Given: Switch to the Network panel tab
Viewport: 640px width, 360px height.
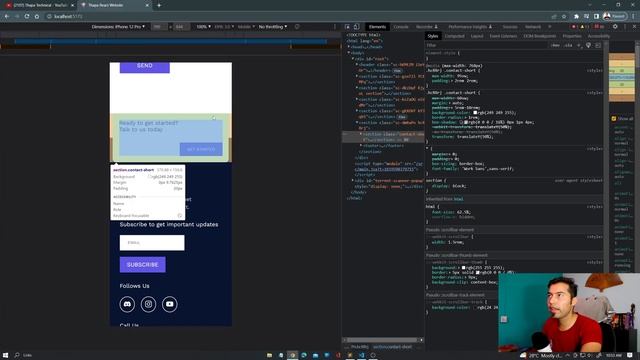Looking at the screenshot, I should pos(533,27).
